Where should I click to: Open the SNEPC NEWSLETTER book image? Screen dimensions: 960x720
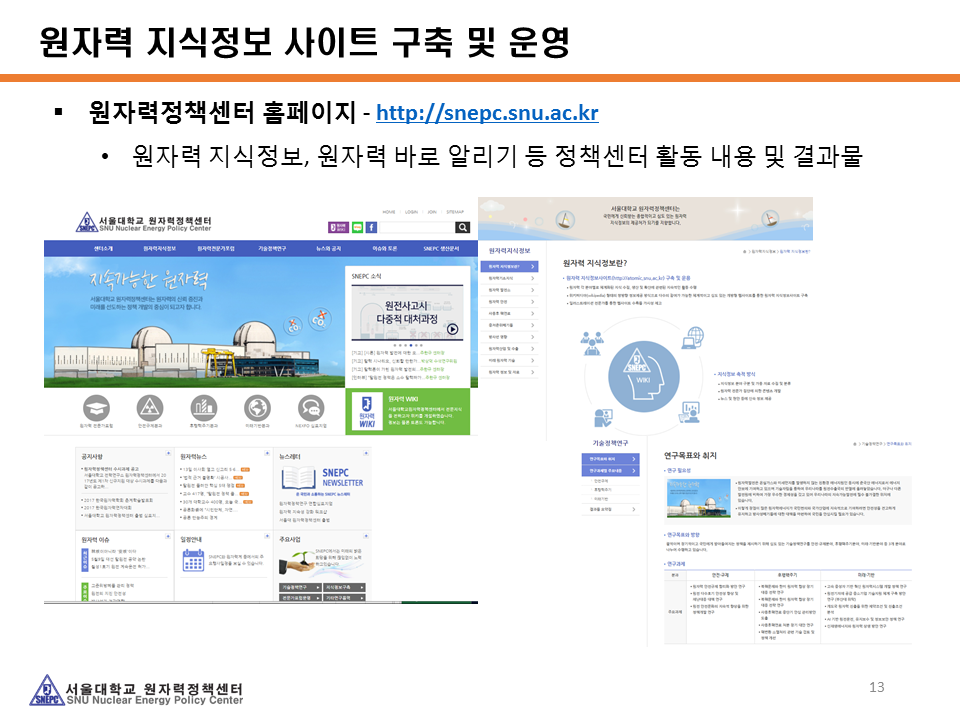298,478
